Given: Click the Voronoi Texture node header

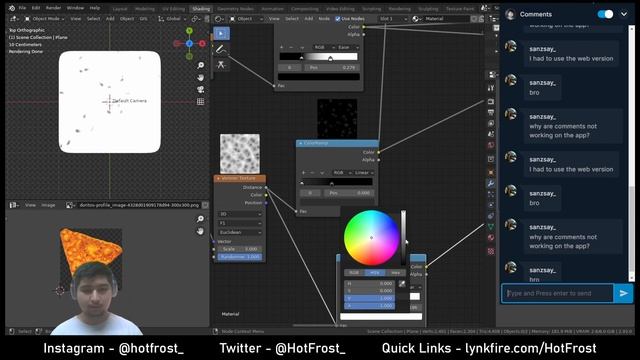Looking at the screenshot, I should 240,178.
